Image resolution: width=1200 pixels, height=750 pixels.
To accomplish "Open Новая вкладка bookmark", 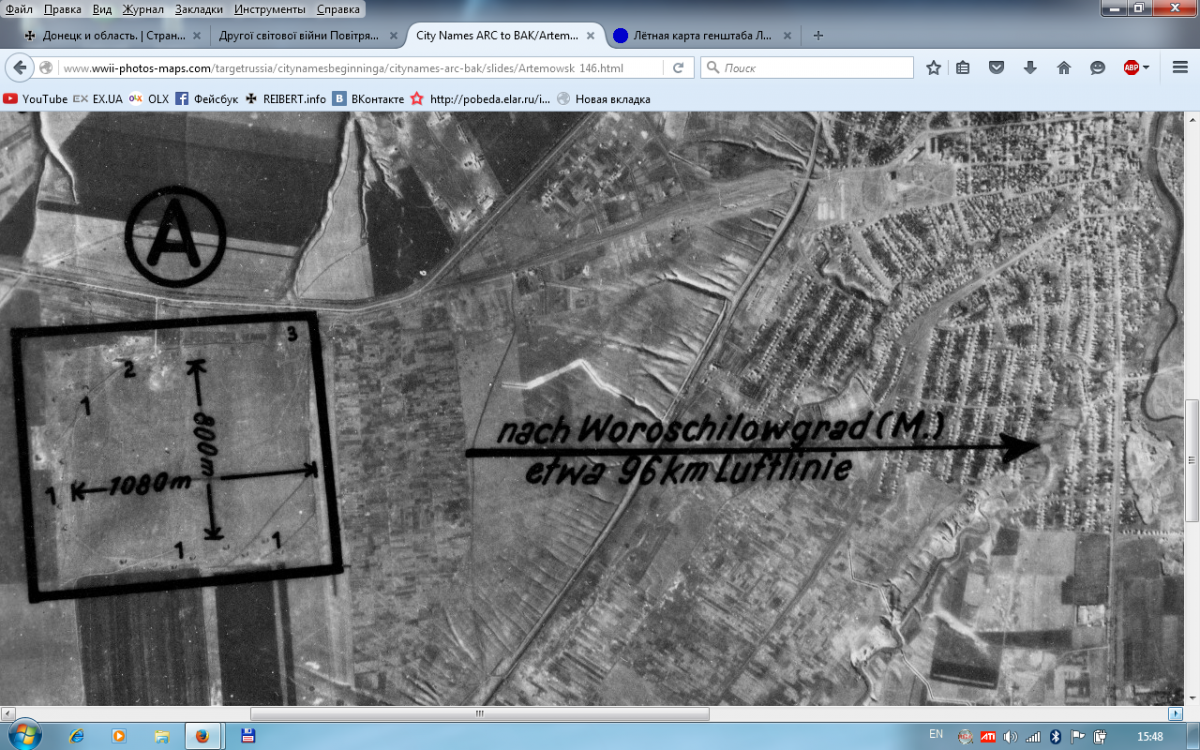I will 604,99.
